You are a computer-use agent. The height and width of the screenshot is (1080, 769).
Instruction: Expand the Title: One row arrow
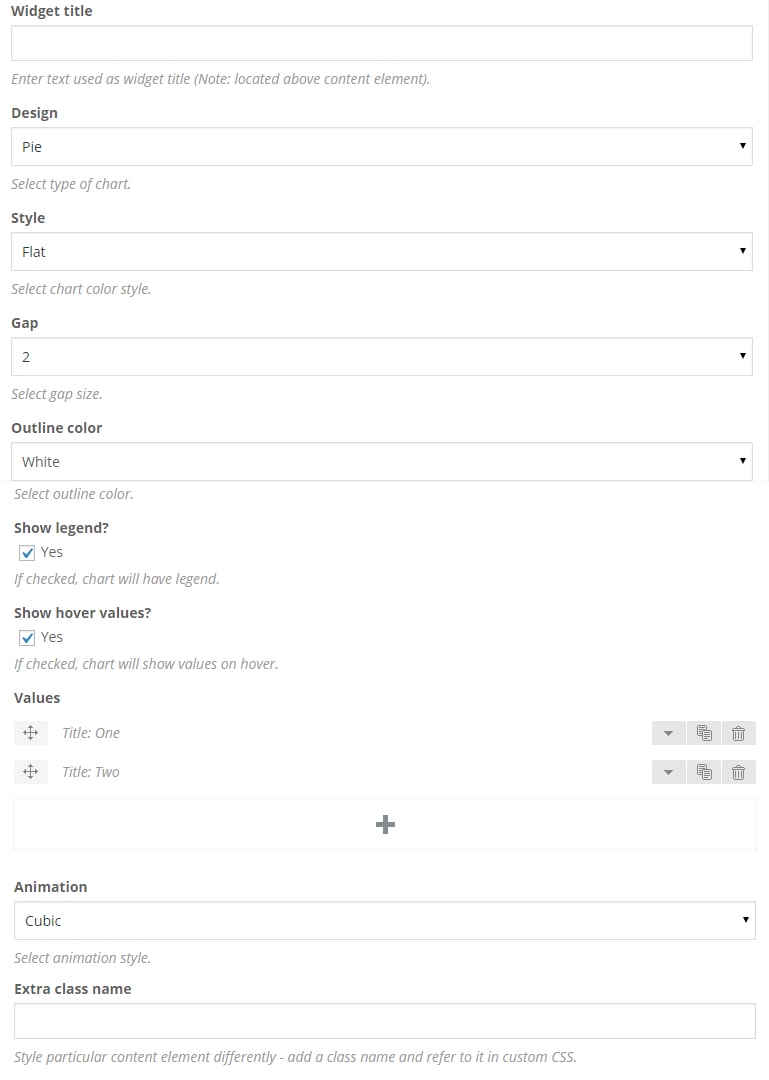point(668,733)
